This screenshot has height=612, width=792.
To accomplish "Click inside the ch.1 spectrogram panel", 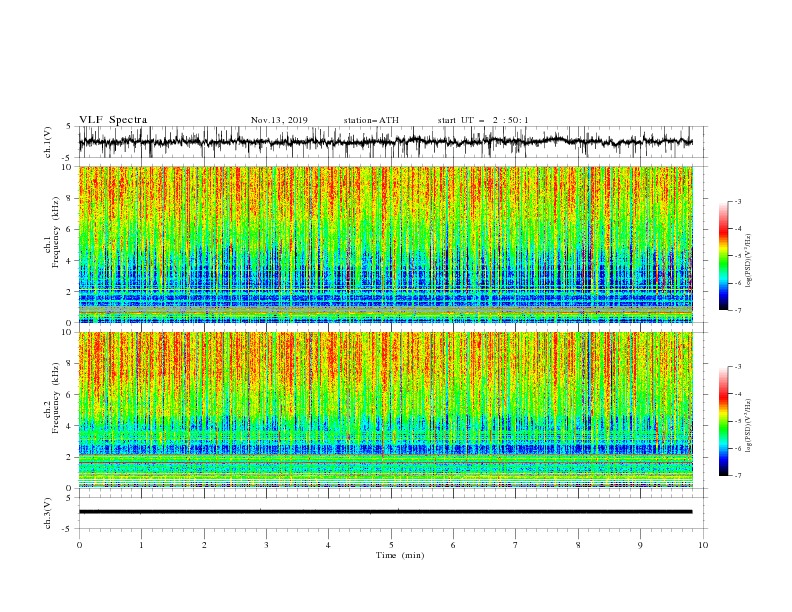I will [x=385, y=244].
